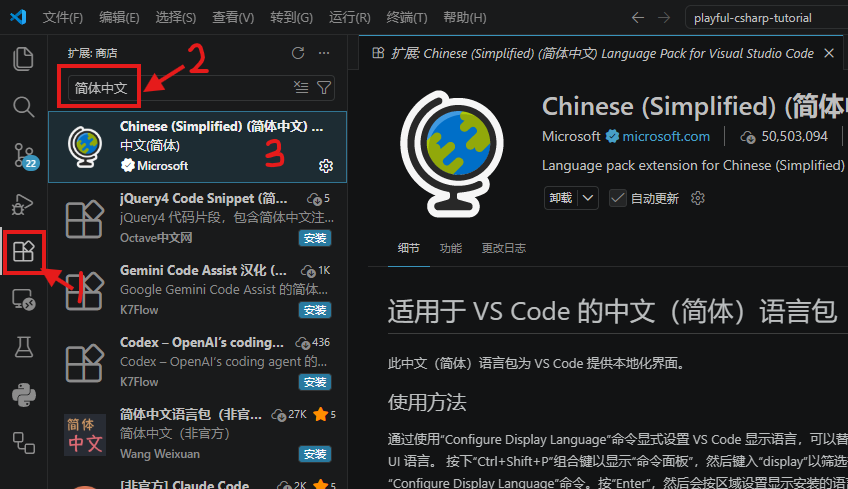This screenshot has width=848, height=489.
Task: Click the Microsoft publisher name in details
Action: (x=571, y=136)
